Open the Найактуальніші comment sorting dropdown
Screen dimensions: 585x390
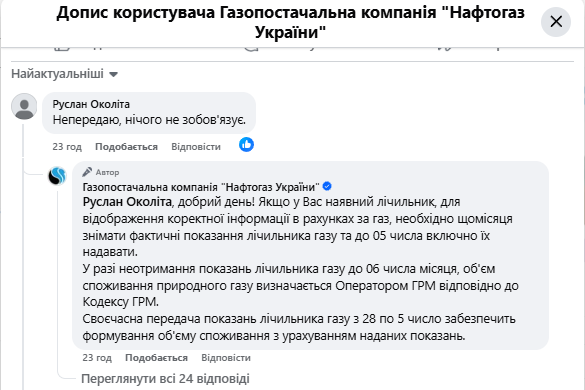pyautogui.click(x=65, y=74)
